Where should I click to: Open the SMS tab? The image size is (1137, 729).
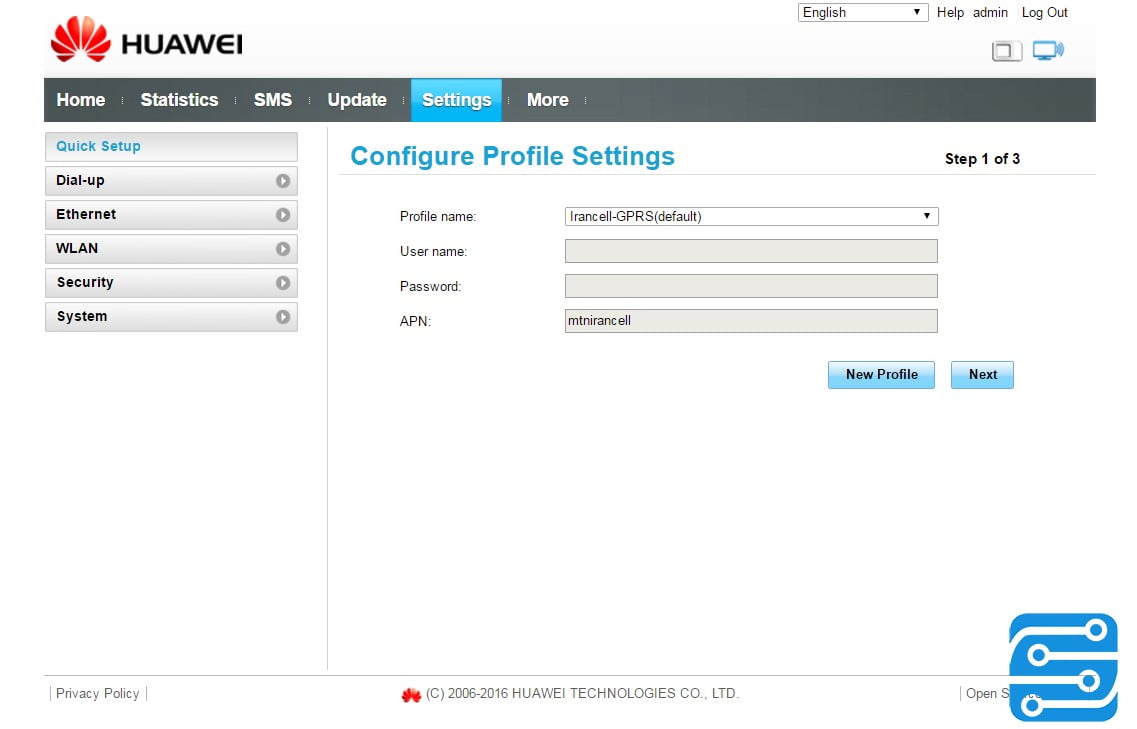click(x=273, y=100)
